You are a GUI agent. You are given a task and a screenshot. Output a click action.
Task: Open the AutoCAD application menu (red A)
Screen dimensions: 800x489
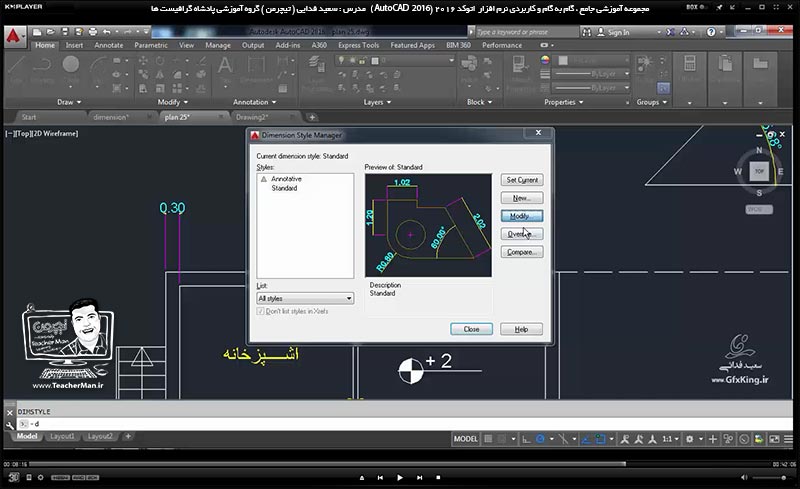(x=14, y=36)
